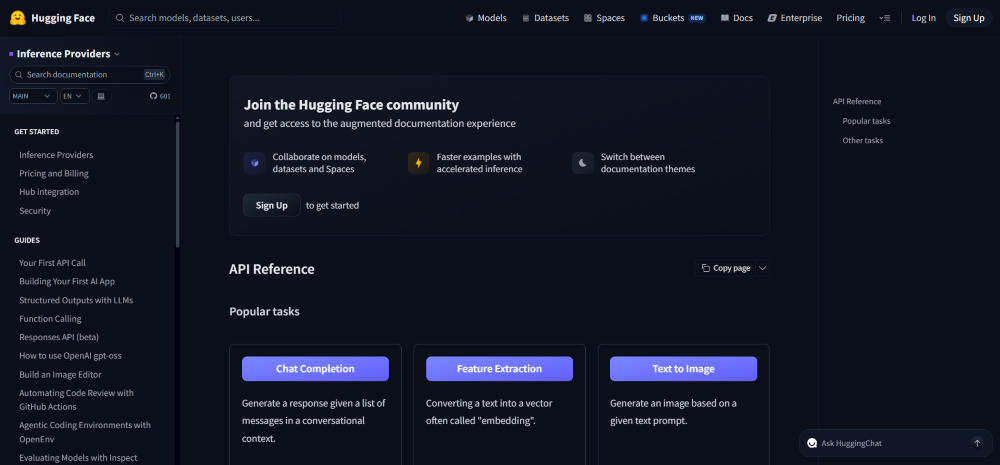Click the Docs book icon

click(724, 18)
